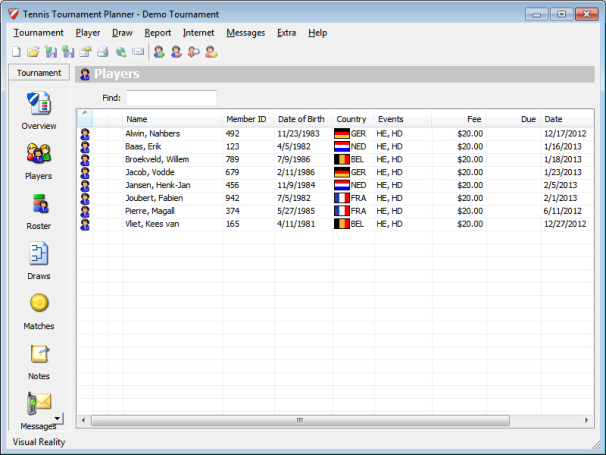Sort by the Events column header
The height and width of the screenshot is (455, 606).
pos(403,119)
